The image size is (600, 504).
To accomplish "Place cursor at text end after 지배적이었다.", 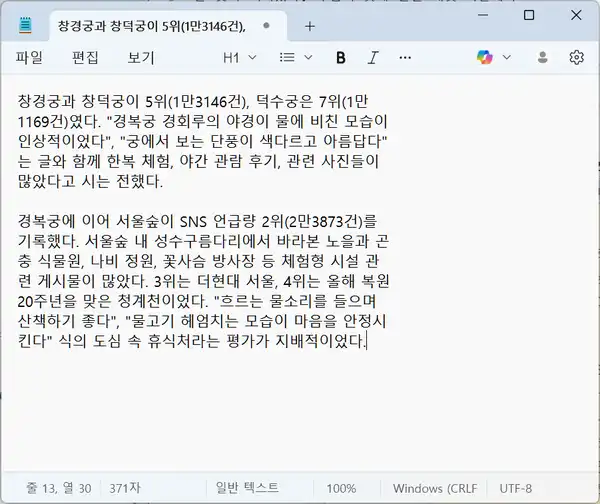I will [366, 341].
